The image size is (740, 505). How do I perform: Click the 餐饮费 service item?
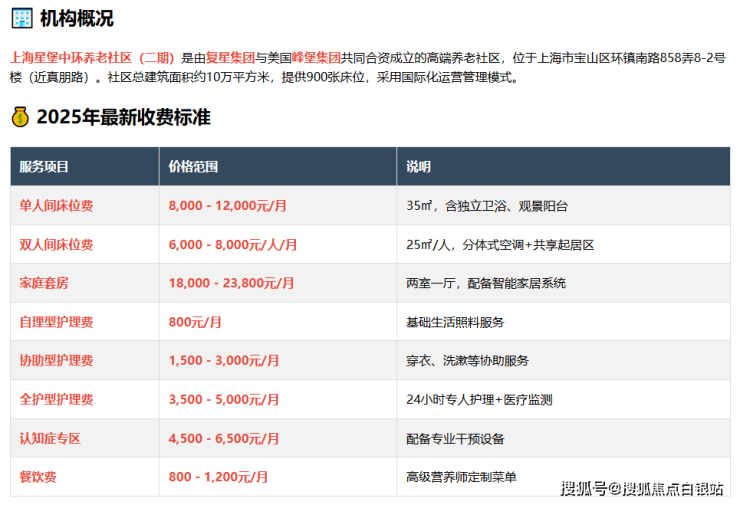coord(38,477)
